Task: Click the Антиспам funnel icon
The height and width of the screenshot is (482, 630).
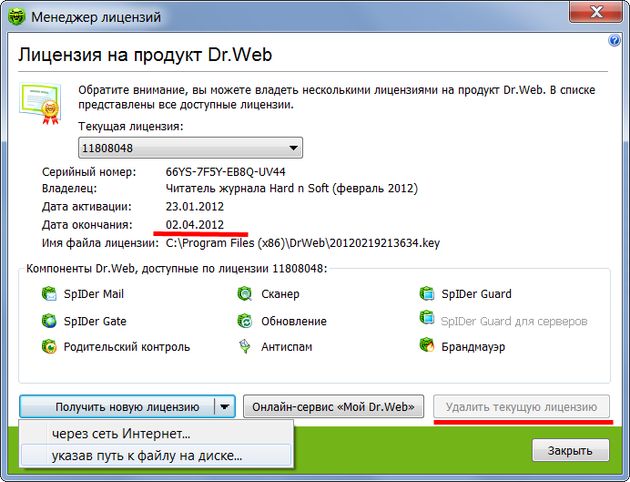Action: point(245,347)
